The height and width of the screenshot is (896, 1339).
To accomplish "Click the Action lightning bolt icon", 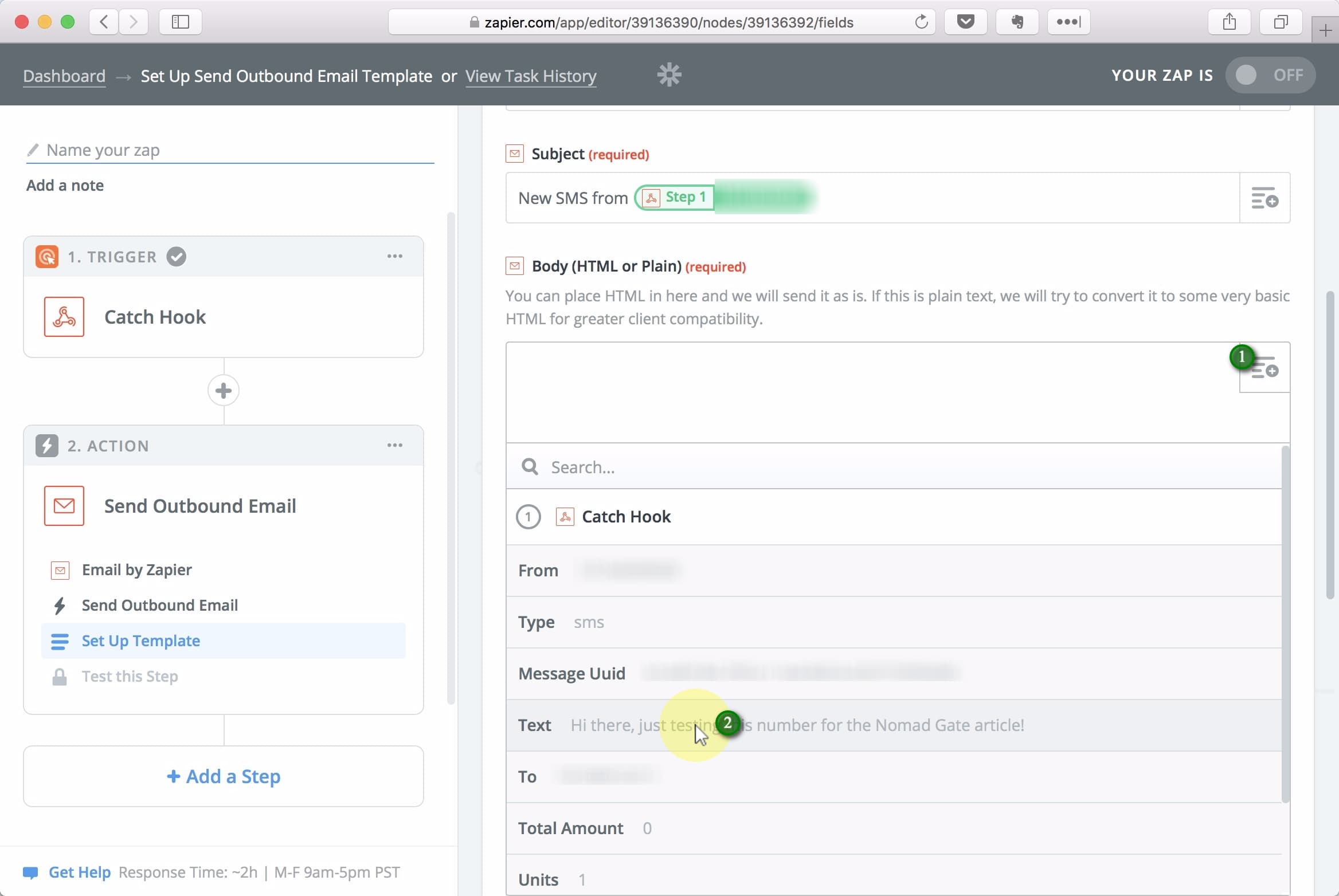I will coord(46,446).
